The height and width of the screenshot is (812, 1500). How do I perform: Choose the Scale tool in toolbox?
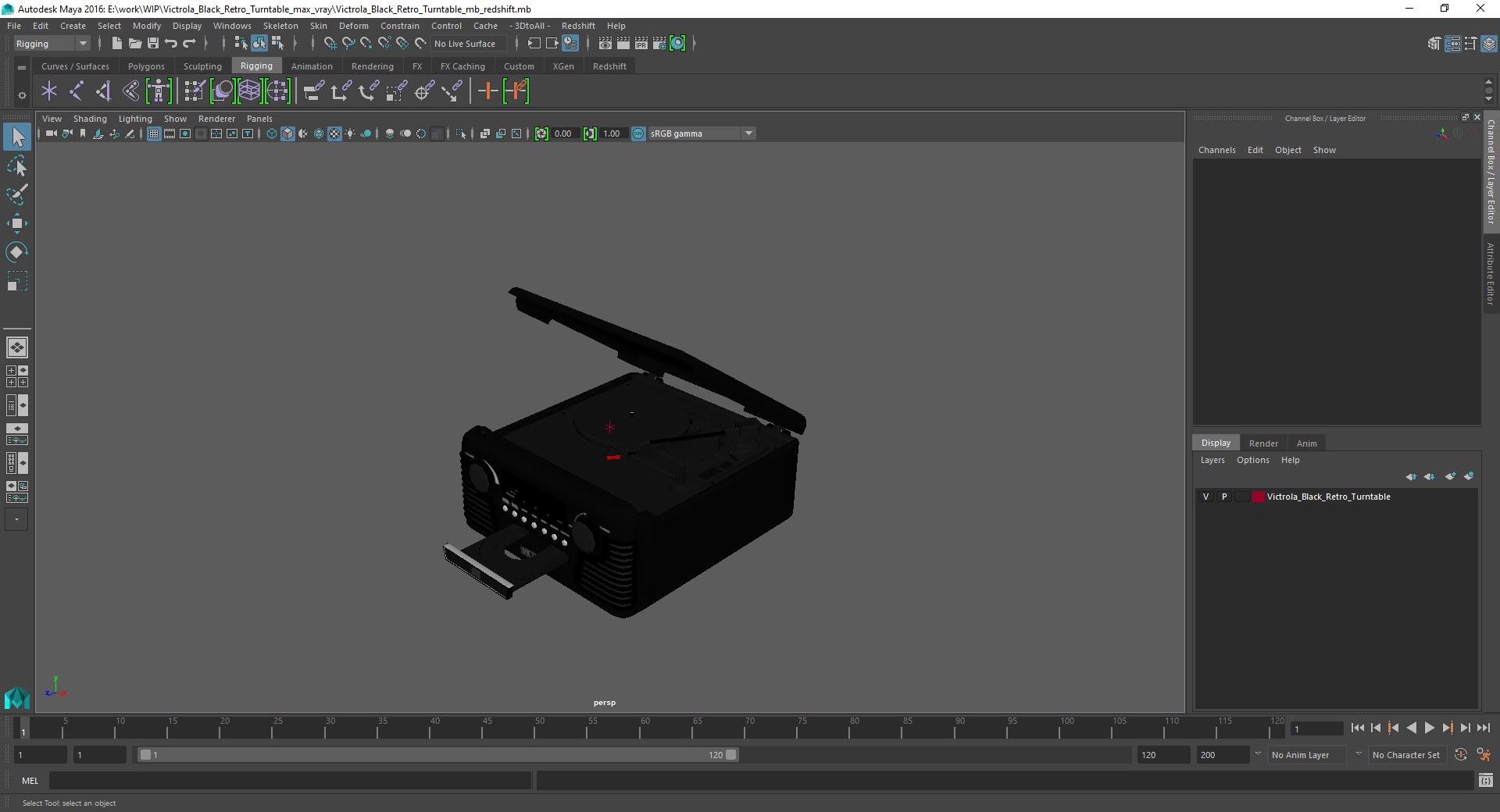17,280
